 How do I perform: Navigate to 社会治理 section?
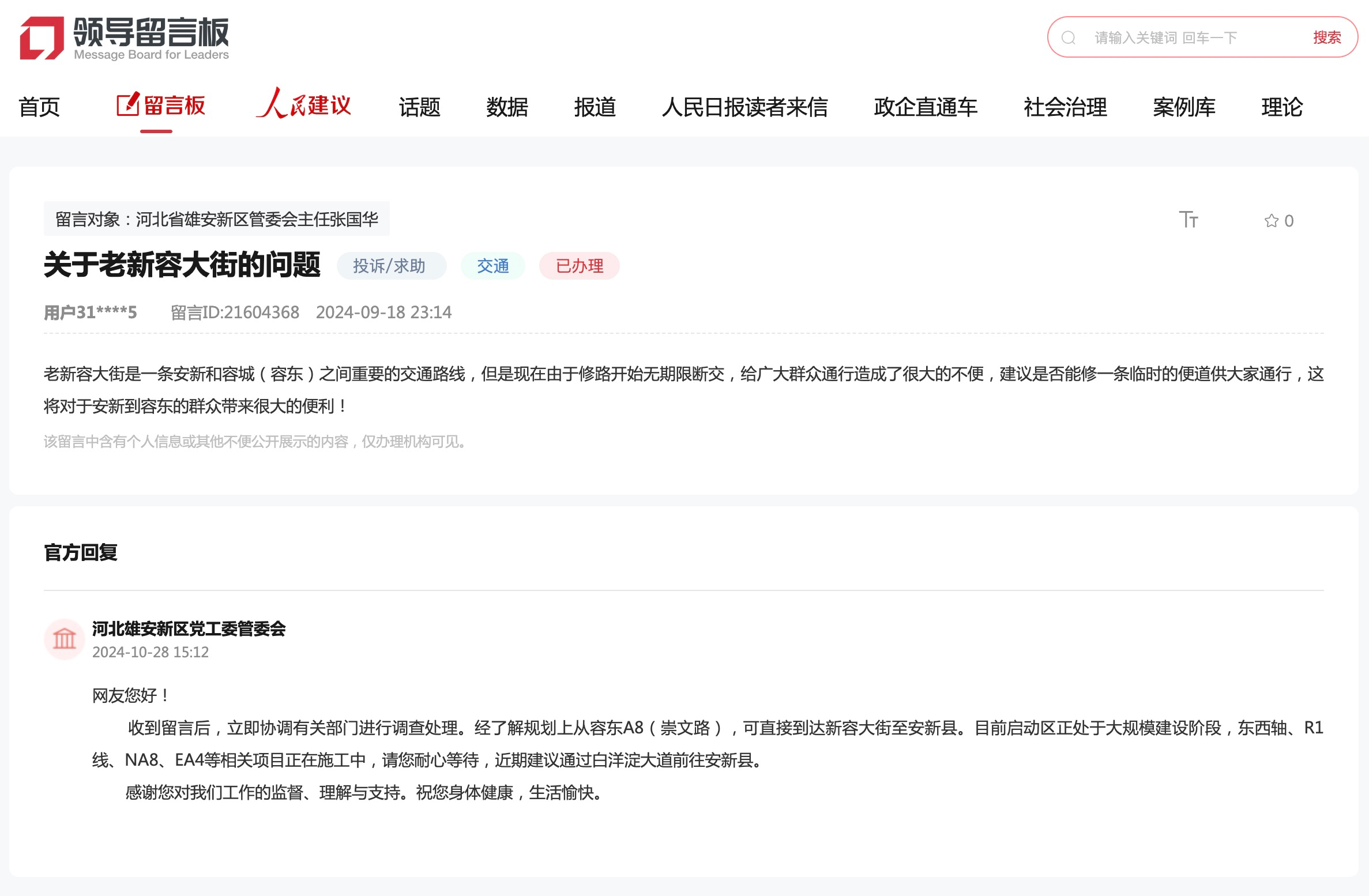click(x=1065, y=107)
